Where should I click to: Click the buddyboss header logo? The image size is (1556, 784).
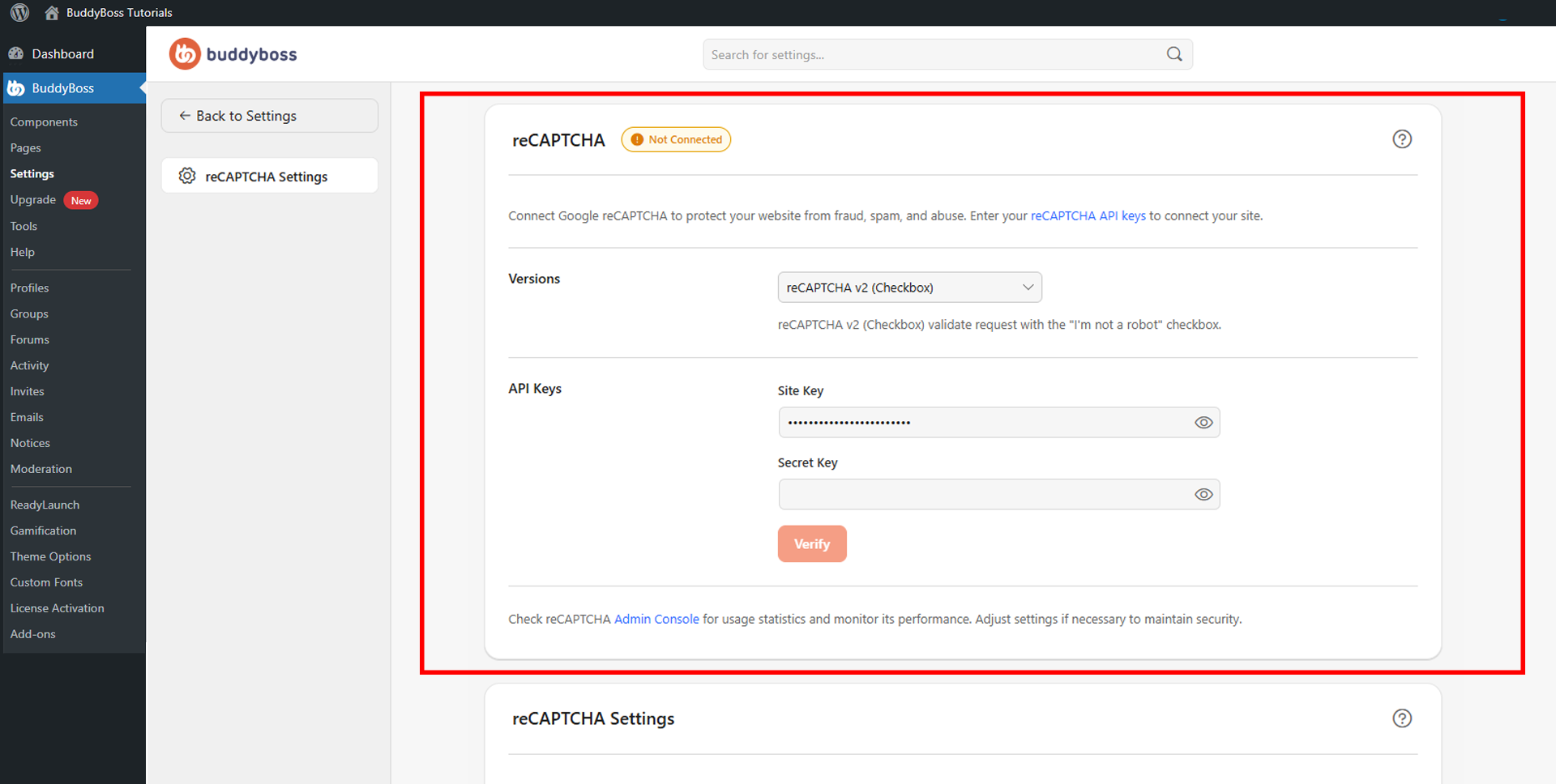tap(233, 54)
